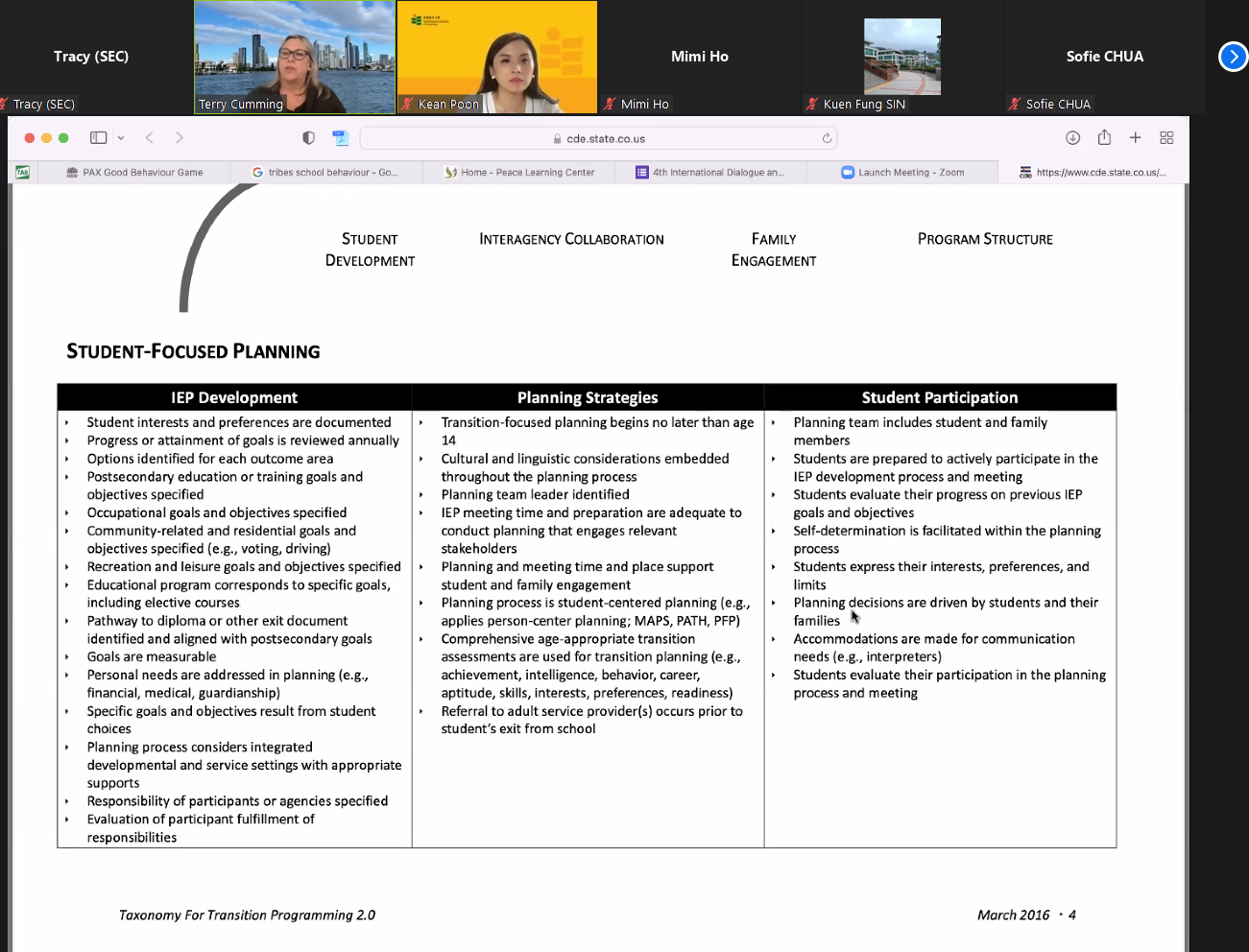Viewport: 1249px width, 952px height.
Task: Select the Tracy (SEC) participant tile
Action: (92, 57)
